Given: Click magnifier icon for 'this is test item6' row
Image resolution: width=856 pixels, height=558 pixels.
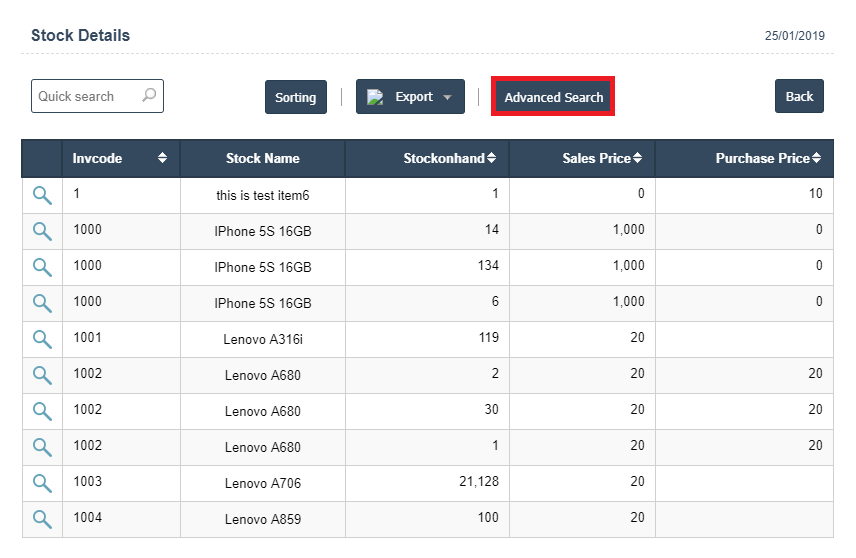Looking at the screenshot, I should [x=42, y=195].
